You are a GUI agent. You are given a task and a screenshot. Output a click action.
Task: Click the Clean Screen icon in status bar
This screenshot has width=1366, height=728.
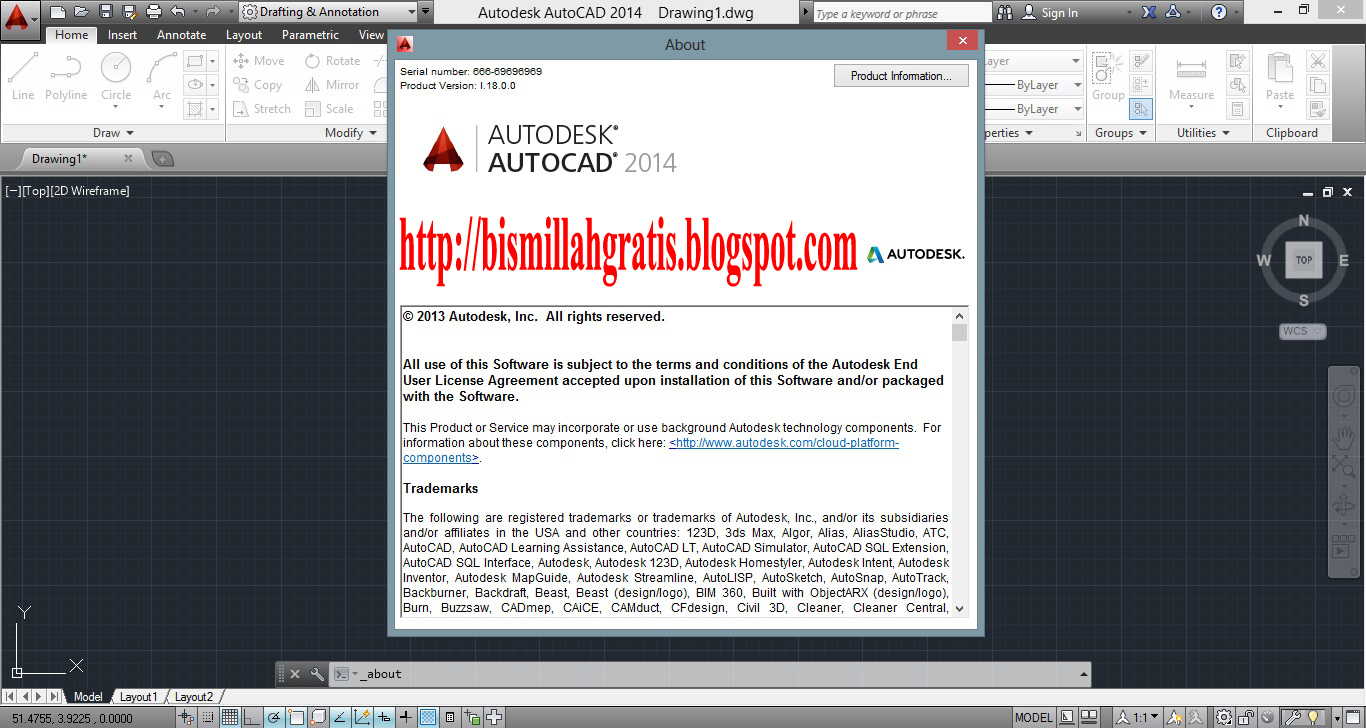coord(1353,717)
